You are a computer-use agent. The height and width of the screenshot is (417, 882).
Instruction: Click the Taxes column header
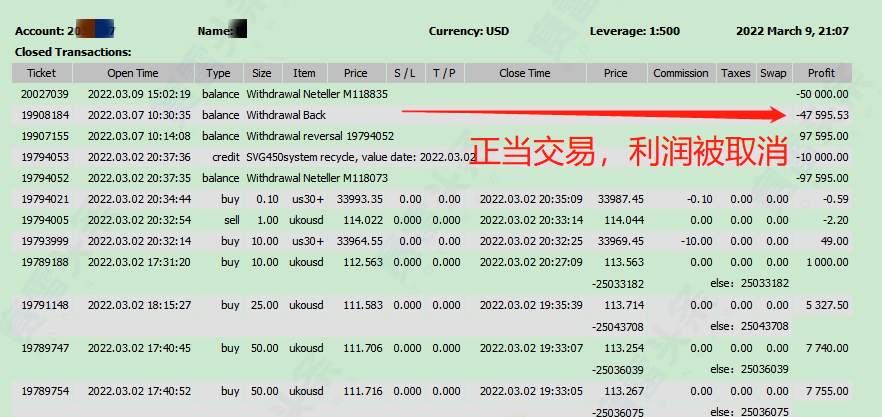(736, 73)
